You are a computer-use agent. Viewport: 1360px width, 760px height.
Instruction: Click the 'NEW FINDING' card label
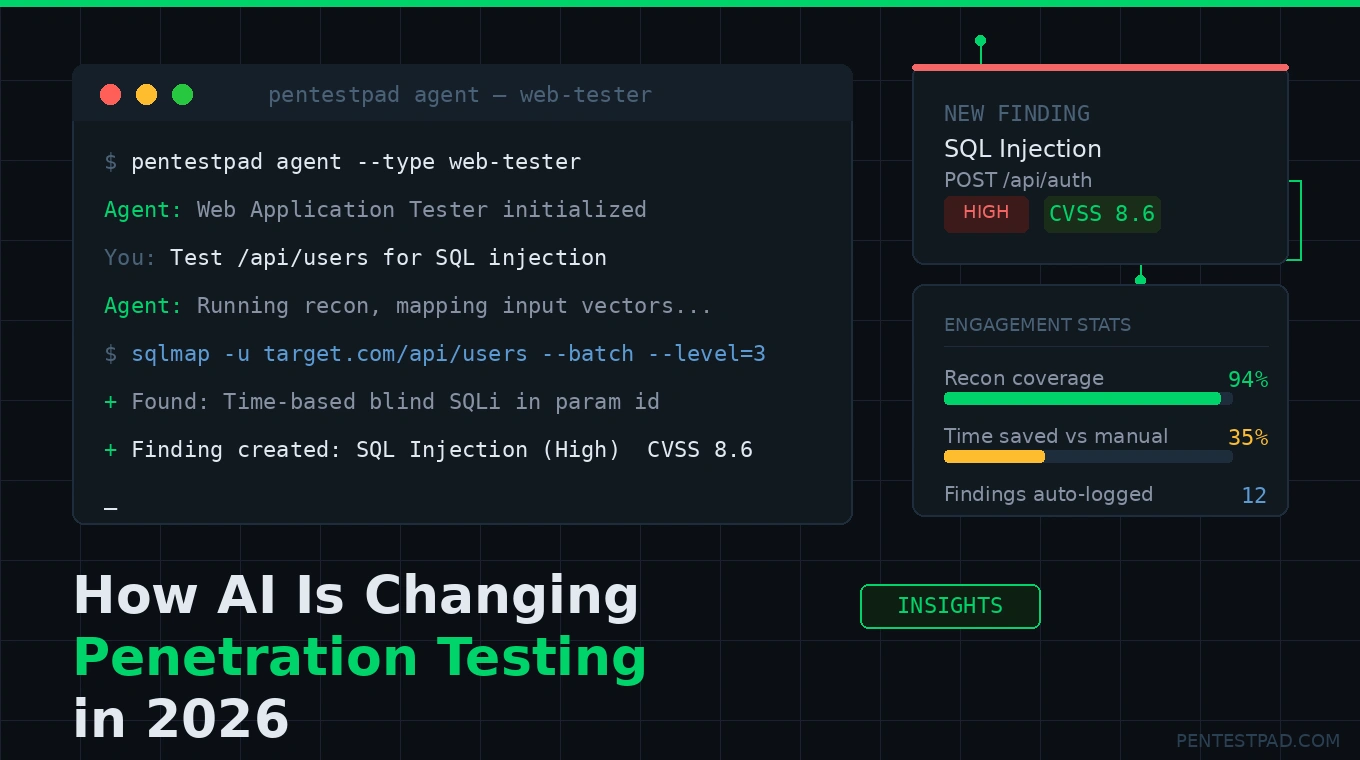click(1017, 114)
